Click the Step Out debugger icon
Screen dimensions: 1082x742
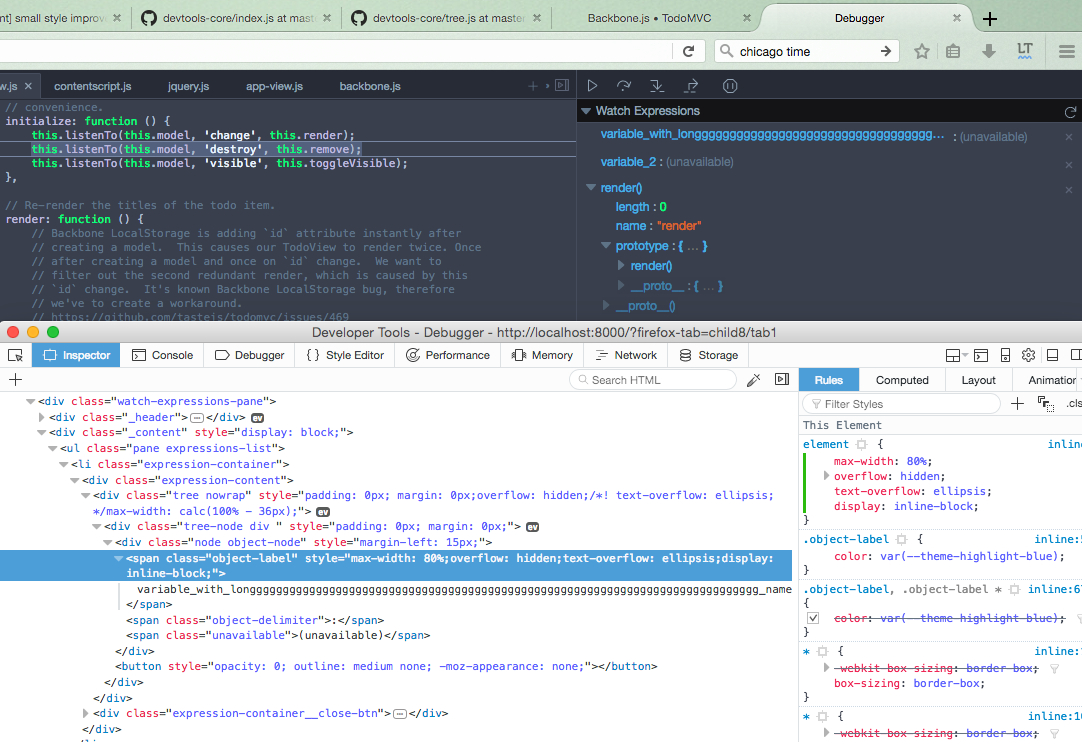click(691, 86)
